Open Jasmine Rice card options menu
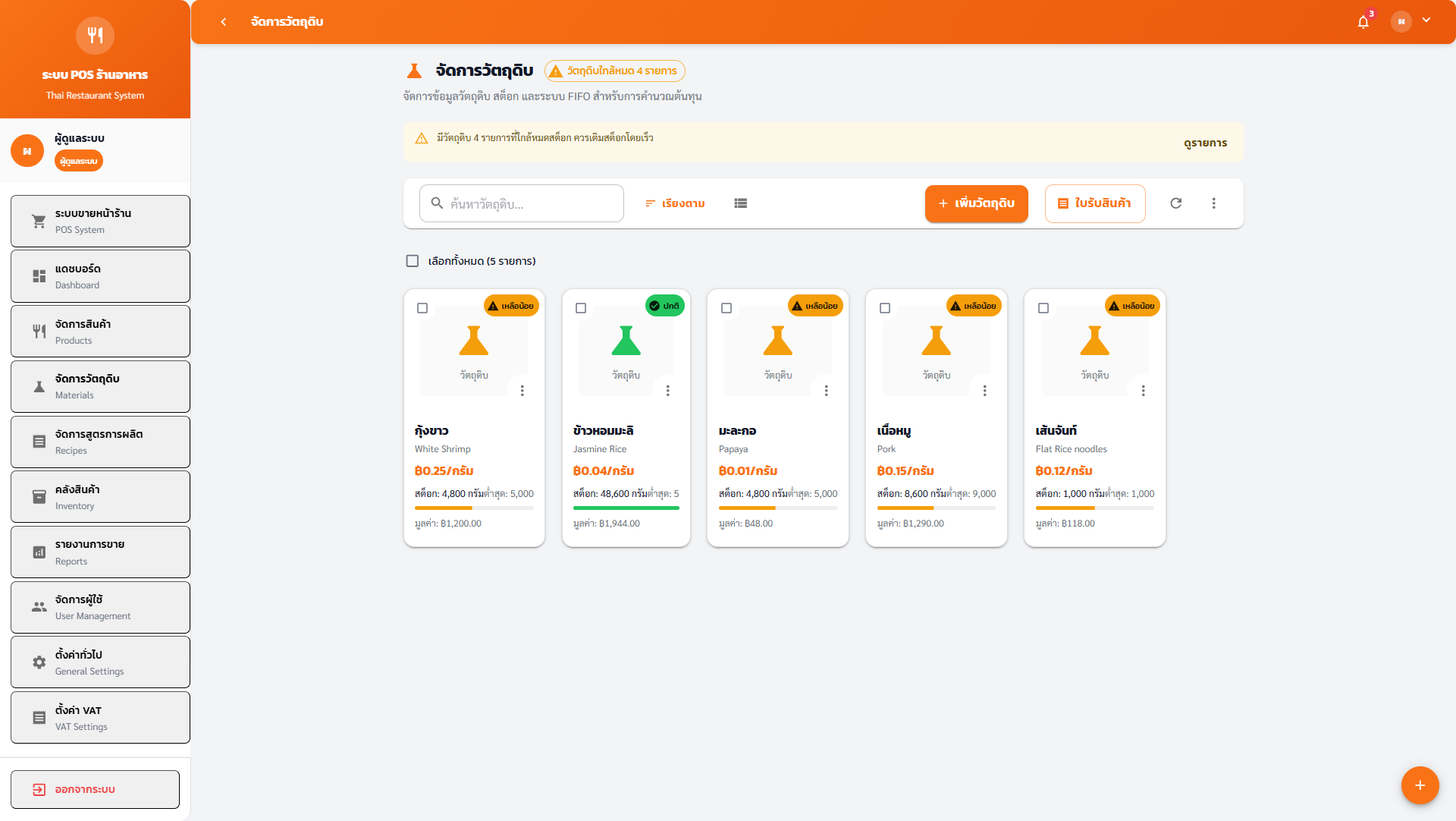The image size is (1456, 821). coord(667,391)
